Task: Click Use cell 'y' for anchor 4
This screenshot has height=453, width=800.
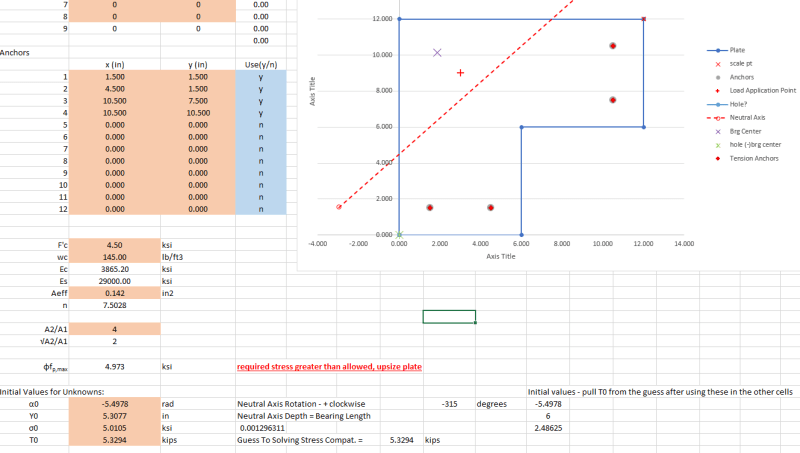Action: tap(261, 113)
